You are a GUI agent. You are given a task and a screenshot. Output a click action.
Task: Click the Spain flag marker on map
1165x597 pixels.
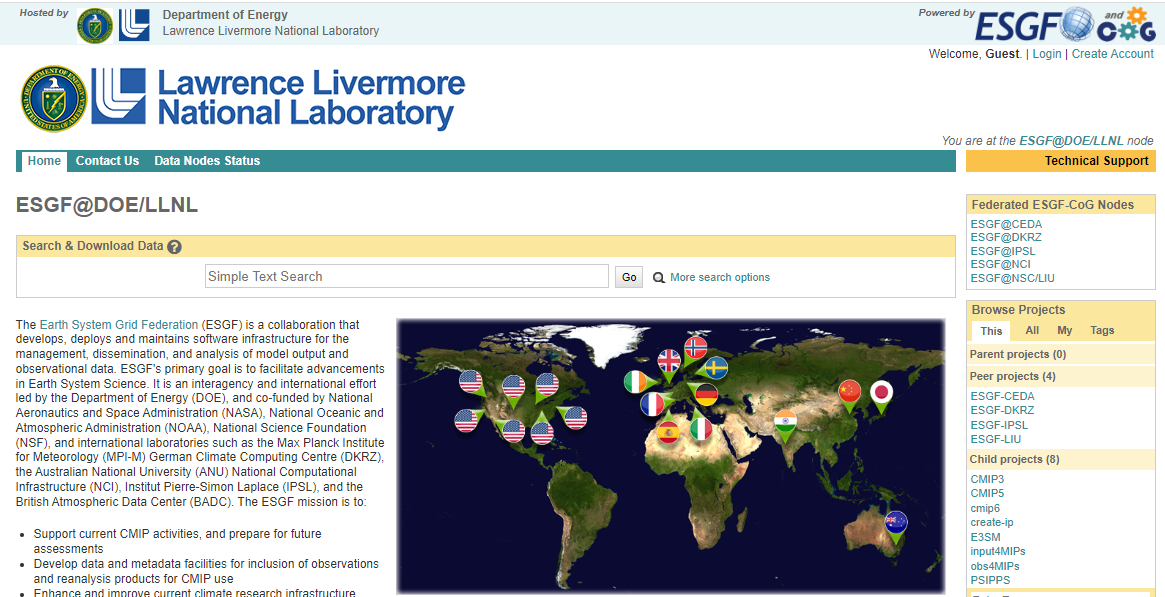click(x=668, y=431)
